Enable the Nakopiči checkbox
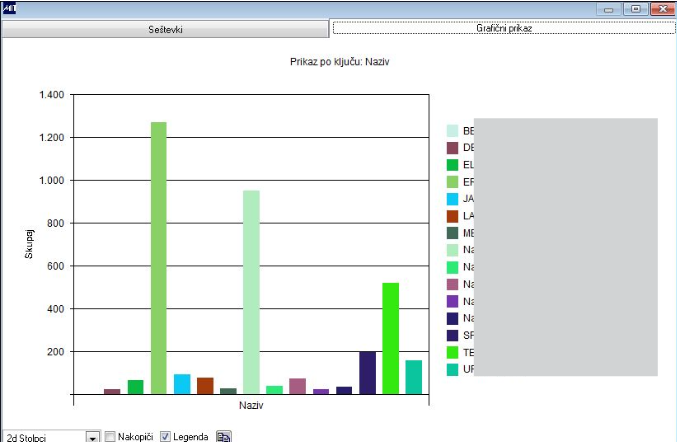 [x=110, y=437]
